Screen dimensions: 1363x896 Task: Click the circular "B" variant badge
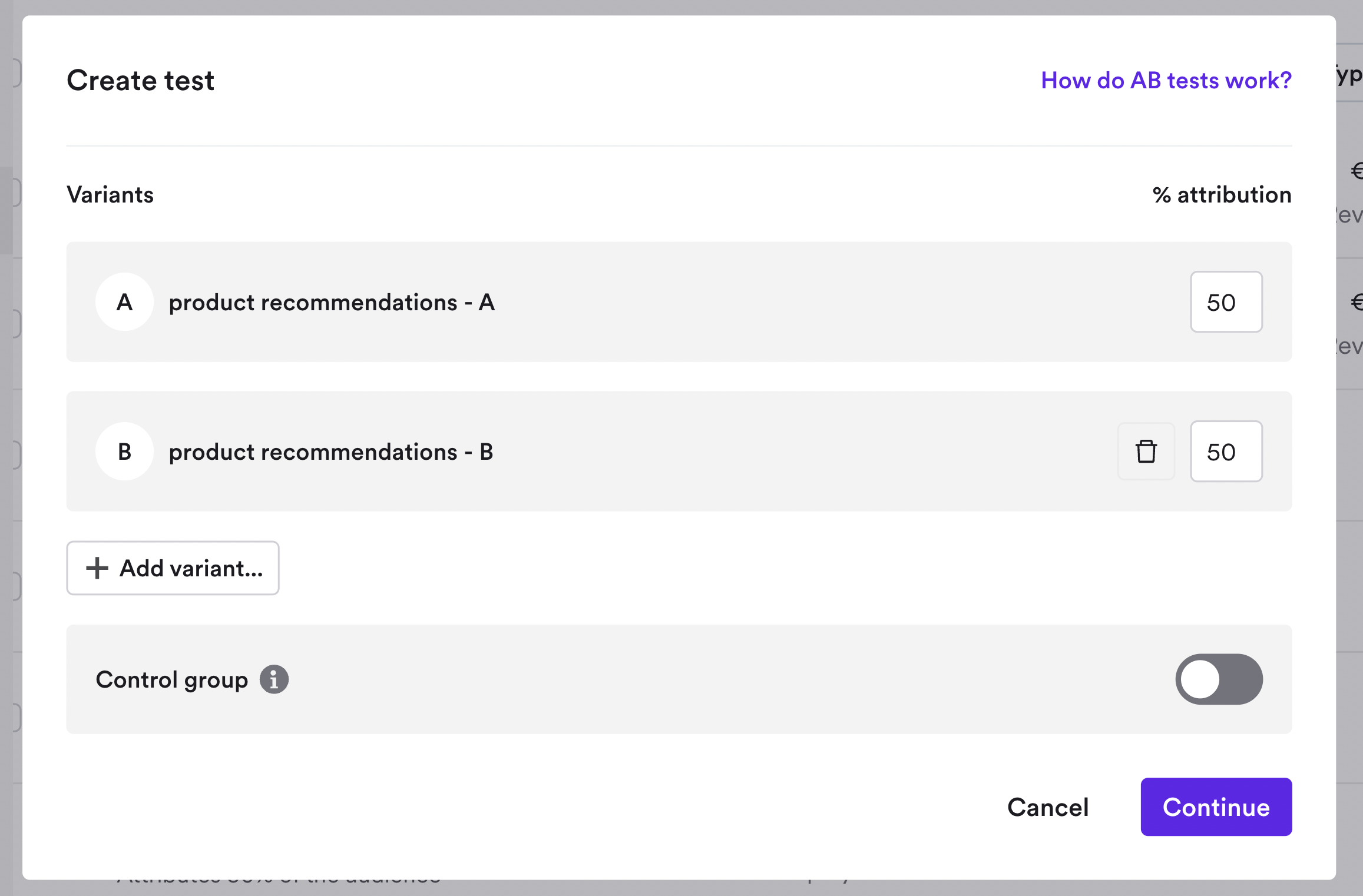[x=124, y=452]
